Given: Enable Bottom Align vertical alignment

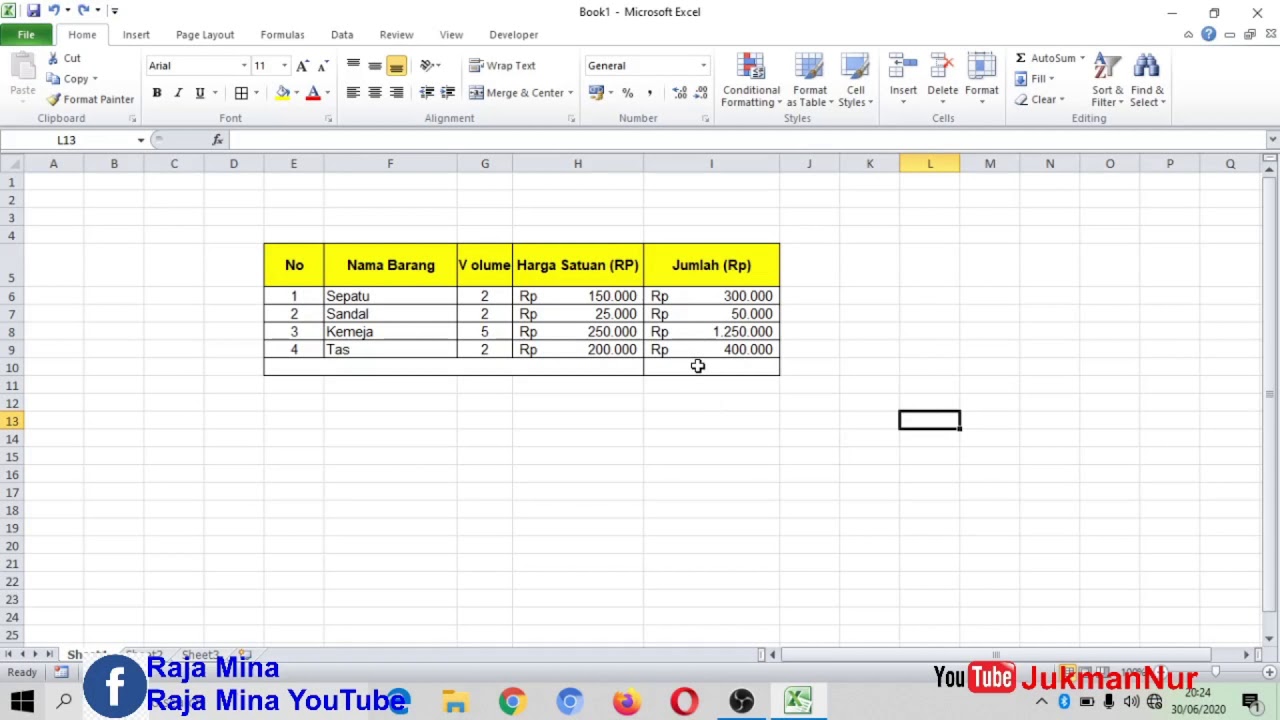Looking at the screenshot, I should click(396, 66).
